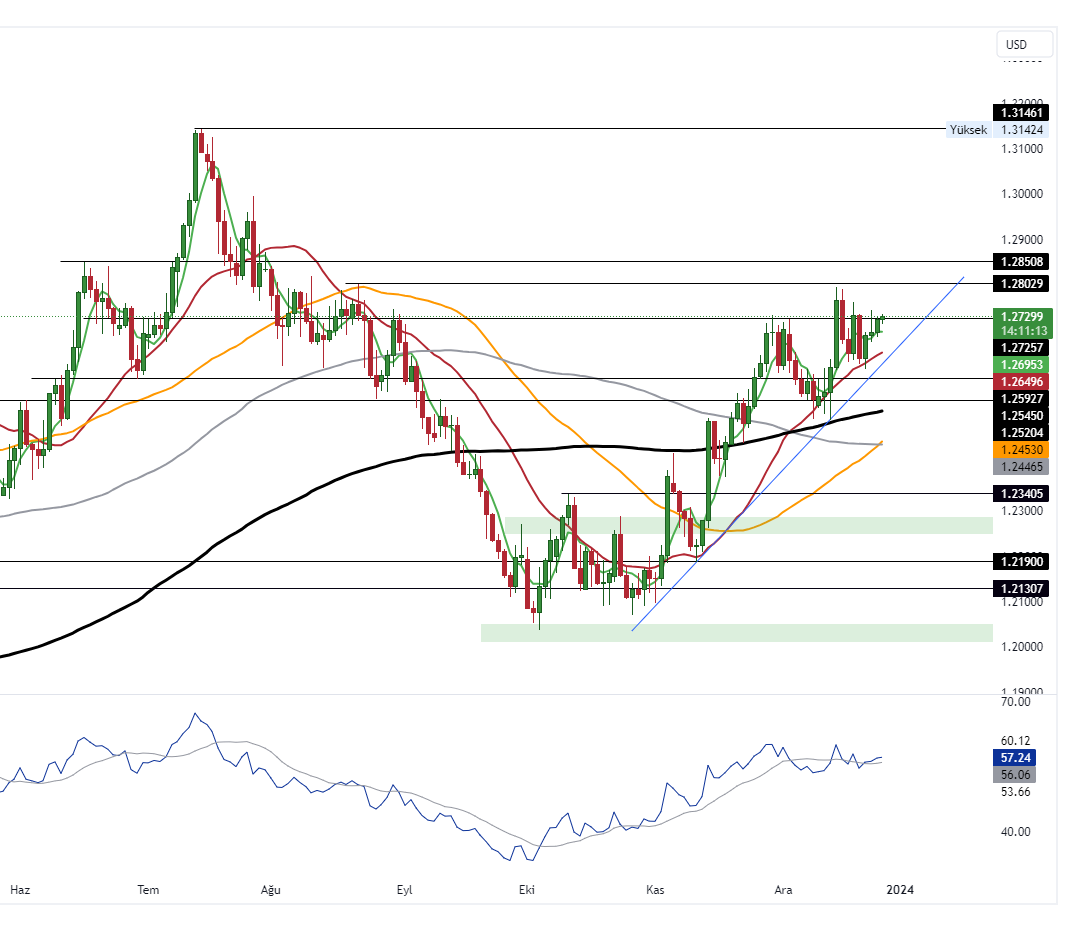This screenshot has width=1067, height=939.
Task: Click the 2024 label on the time axis
Action: click(900, 889)
